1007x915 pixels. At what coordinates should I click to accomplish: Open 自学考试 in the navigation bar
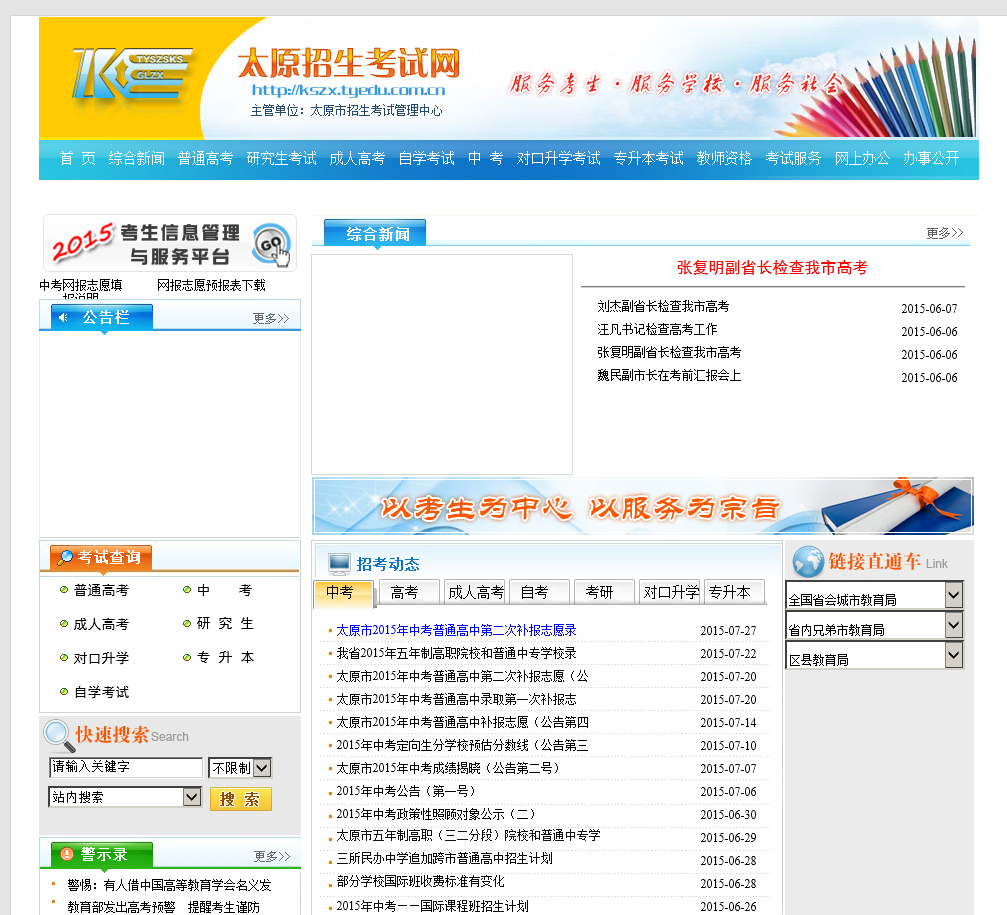click(426, 159)
